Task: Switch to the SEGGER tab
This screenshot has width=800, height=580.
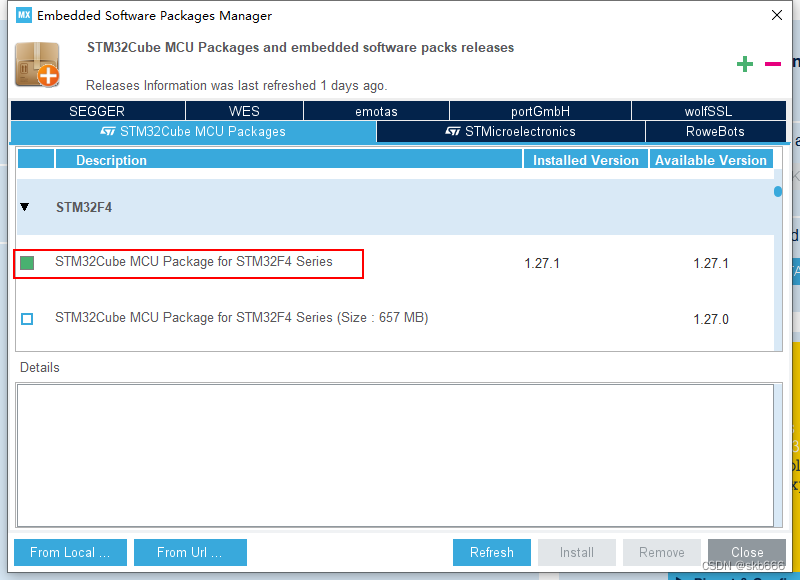Action: [x=96, y=110]
